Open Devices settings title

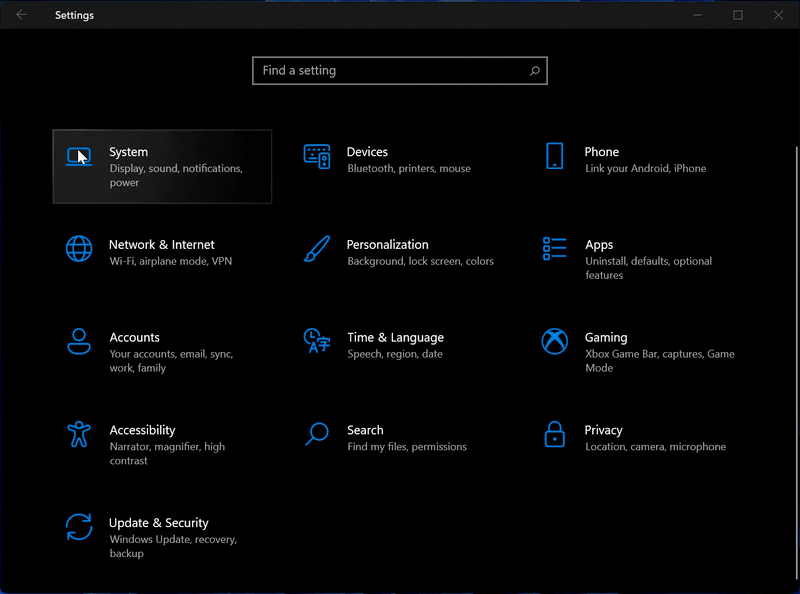367,152
